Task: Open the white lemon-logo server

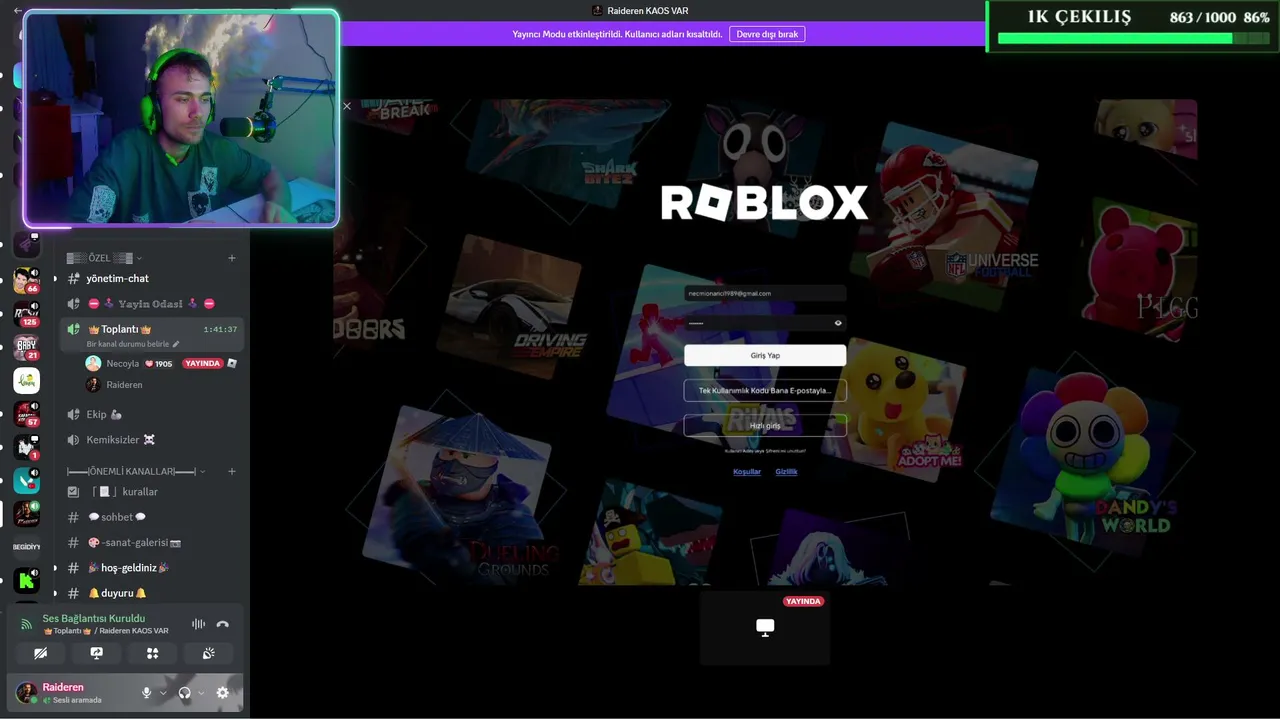Action: click(26, 381)
